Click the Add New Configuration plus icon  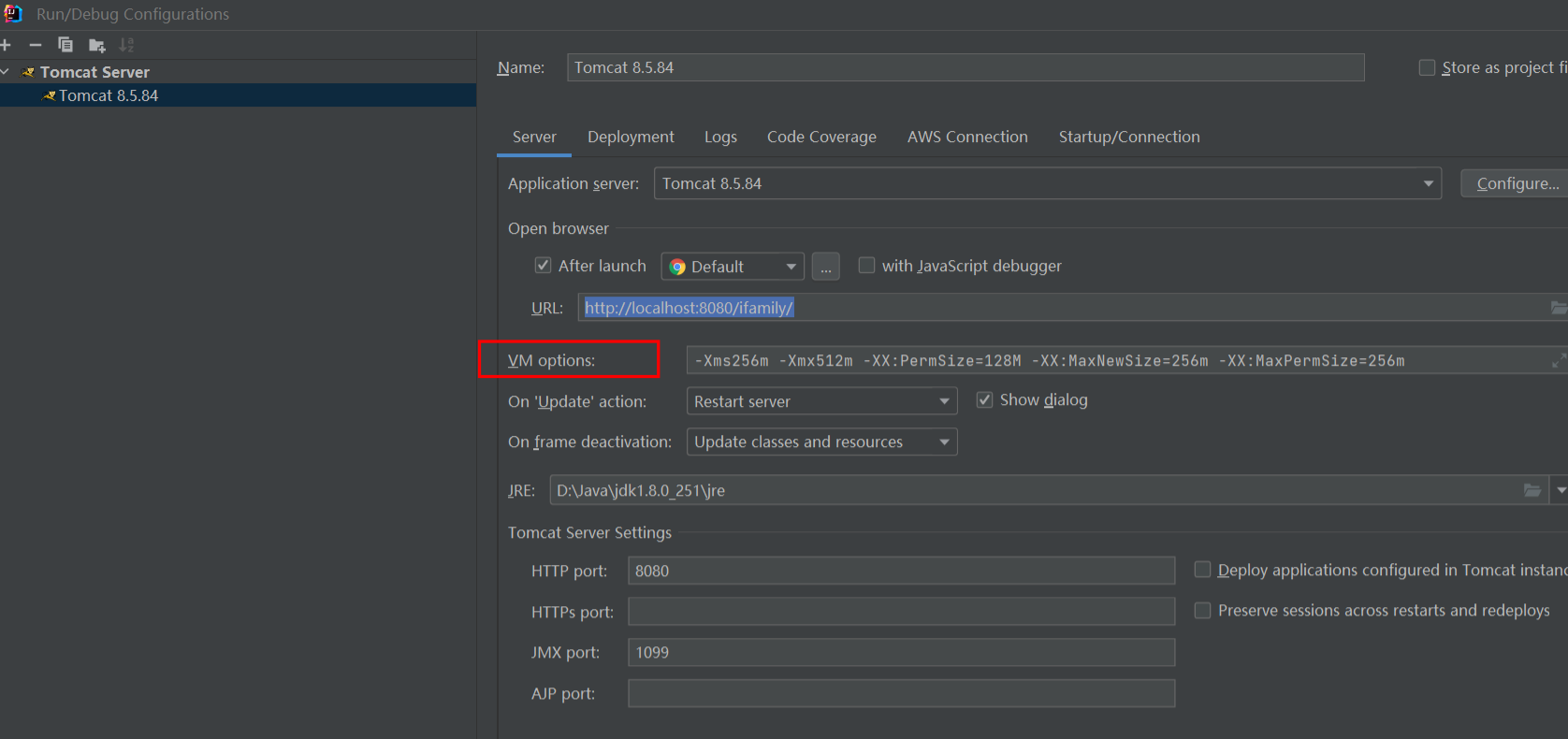6,45
